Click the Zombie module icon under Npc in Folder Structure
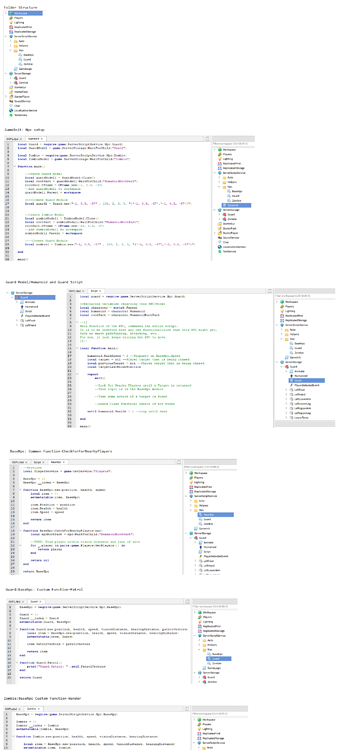 (20, 64)
